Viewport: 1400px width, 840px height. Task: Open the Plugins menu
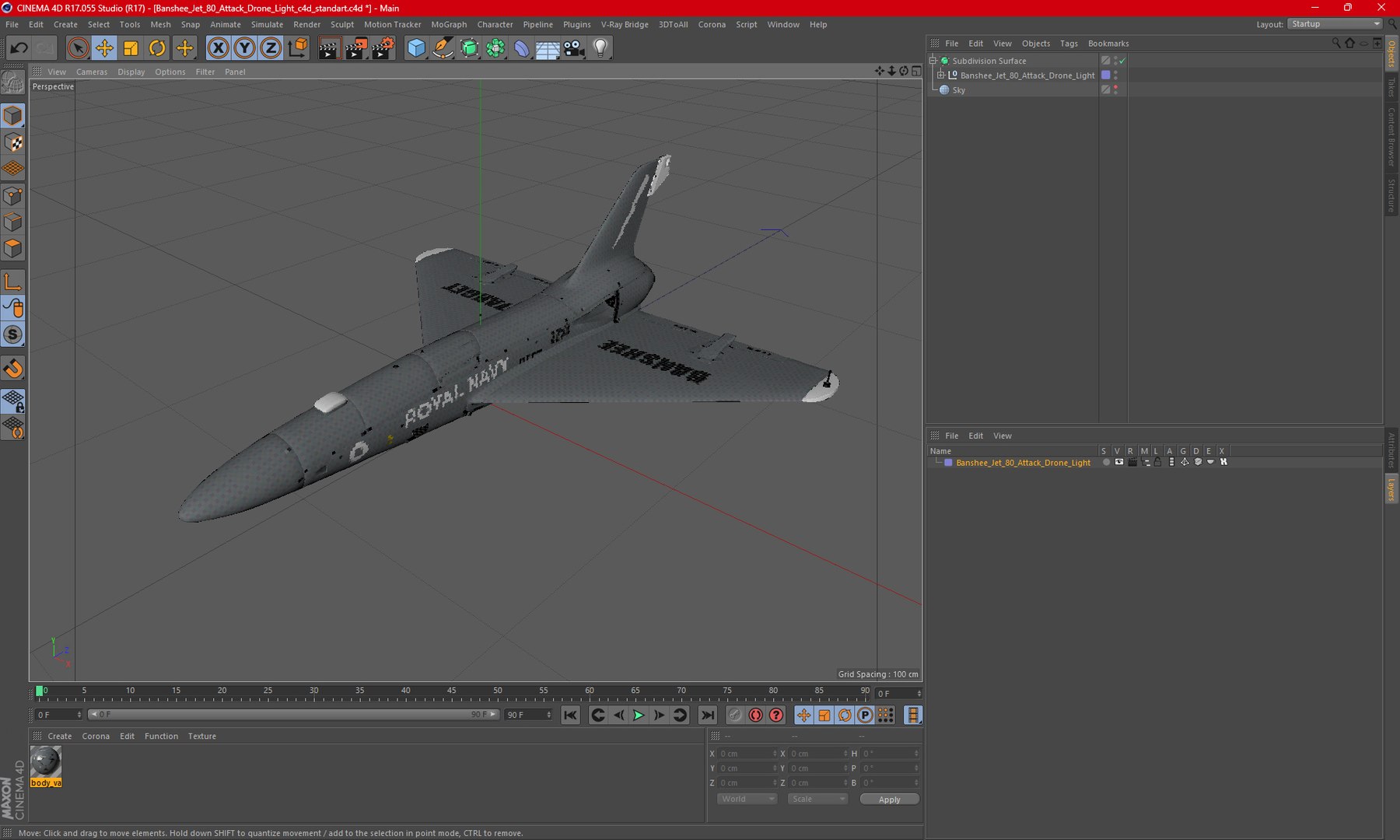point(576,24)
